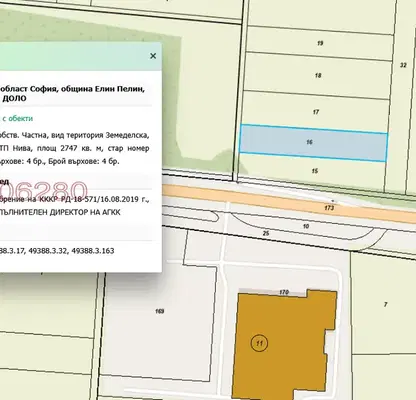Close the parcel info popup
416x400 pixels.
153,56
